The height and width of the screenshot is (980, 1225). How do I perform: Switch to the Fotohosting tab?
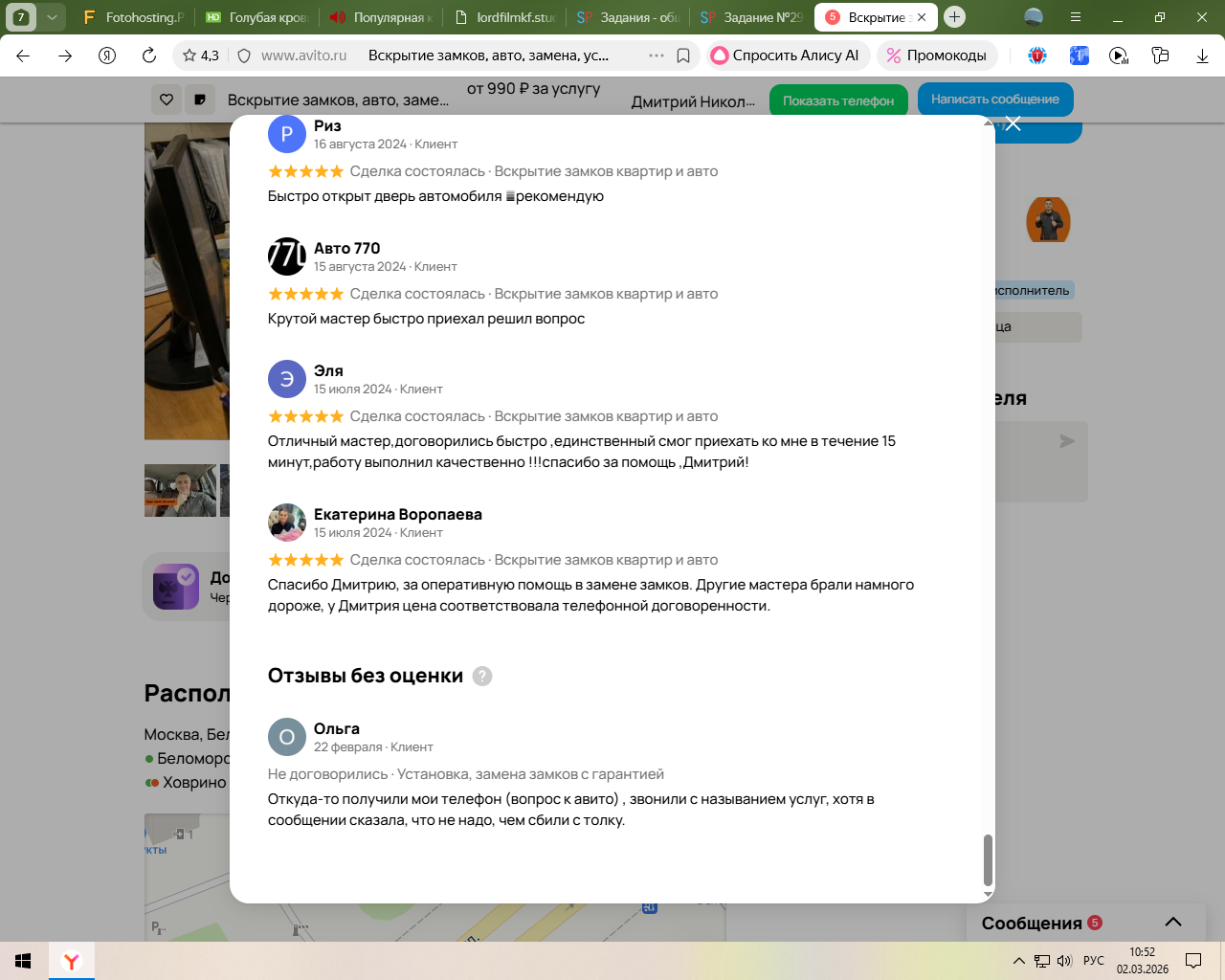pyautogui.click(x=133, y=17)
